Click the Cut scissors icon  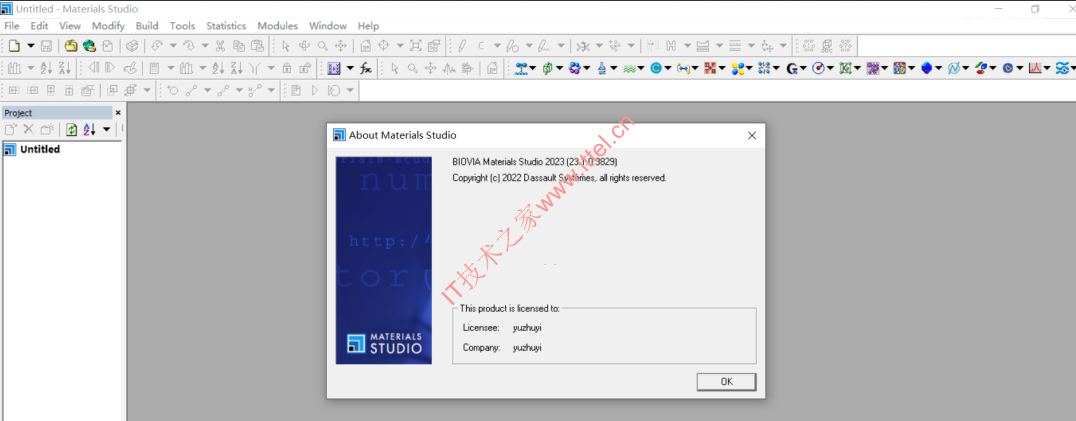click(220, 46)
